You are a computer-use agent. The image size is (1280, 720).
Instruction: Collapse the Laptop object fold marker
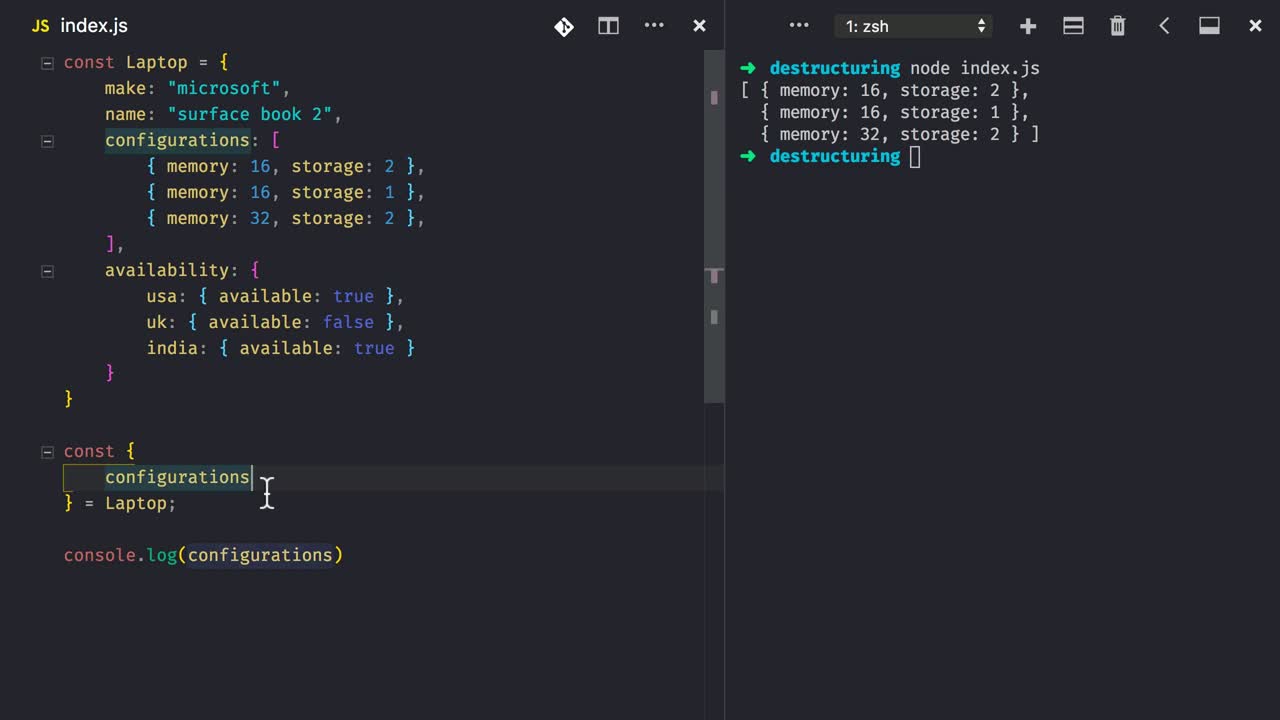(x=47, y=62)
